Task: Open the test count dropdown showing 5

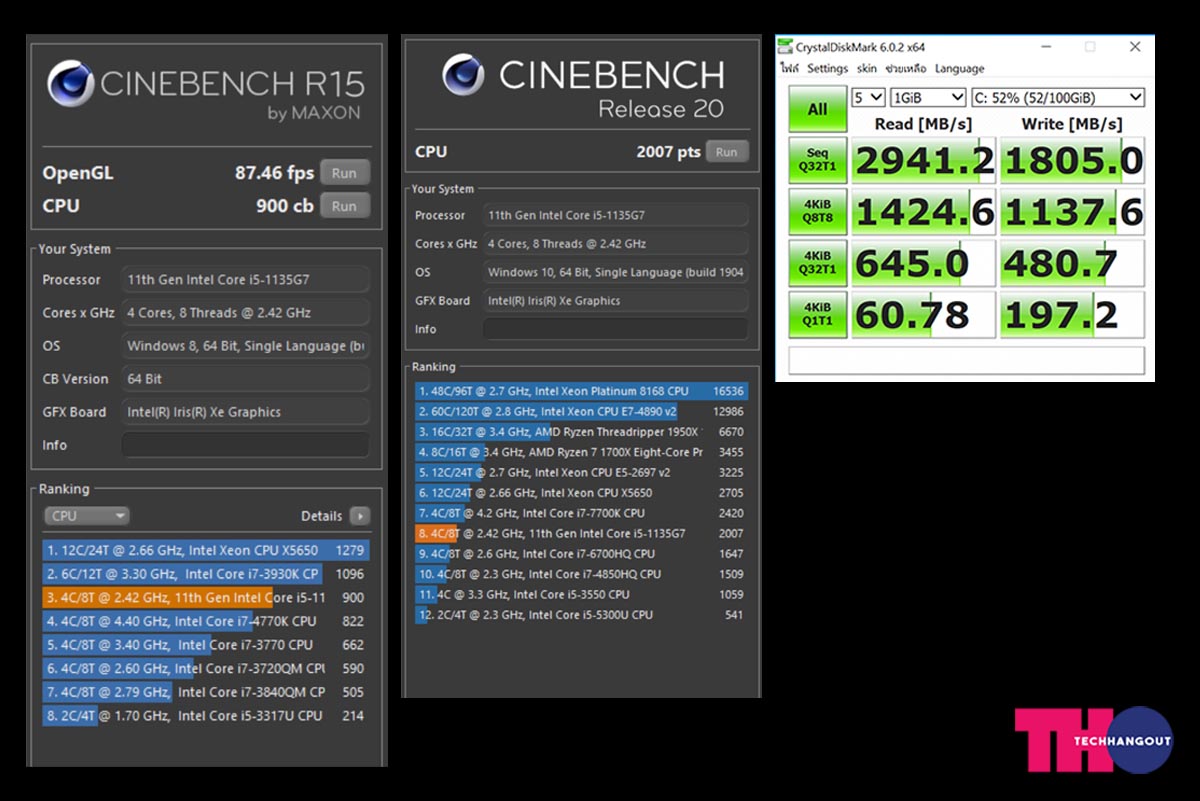Action: click(x=868, y=97)
